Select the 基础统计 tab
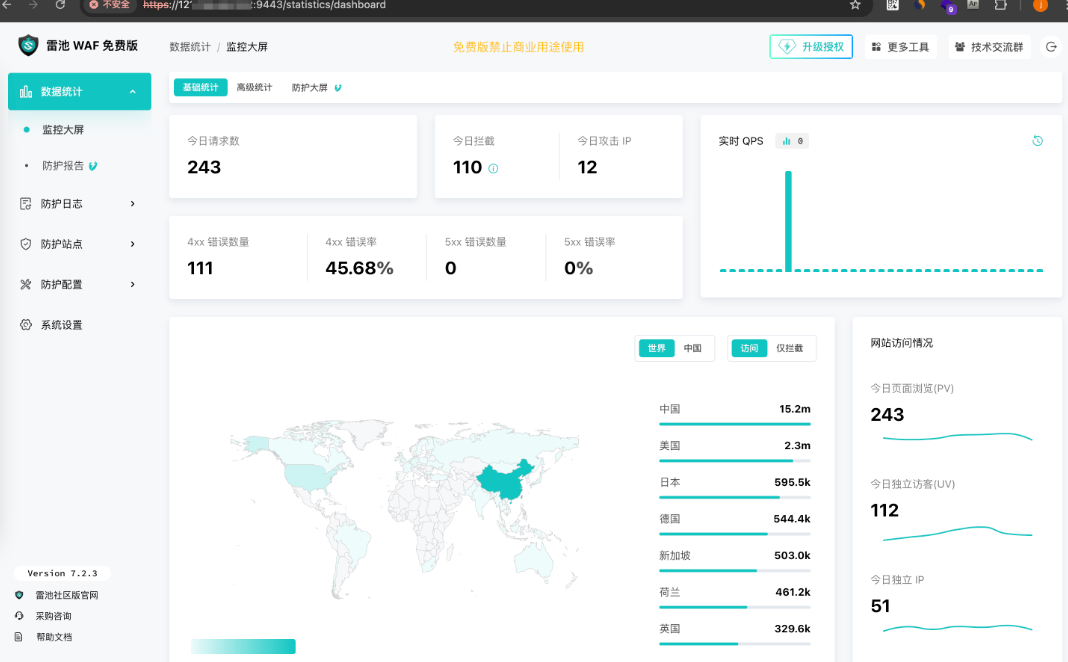The height and width of the screenshot is (662, 1068). point(200,87)
